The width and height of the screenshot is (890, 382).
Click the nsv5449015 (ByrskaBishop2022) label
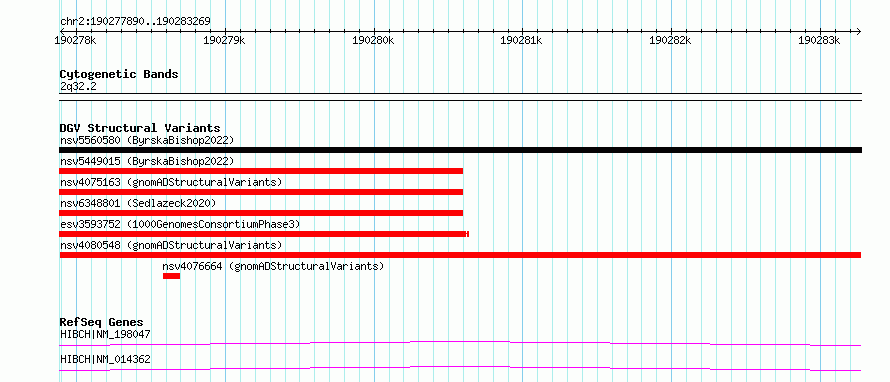pos(147,161)
